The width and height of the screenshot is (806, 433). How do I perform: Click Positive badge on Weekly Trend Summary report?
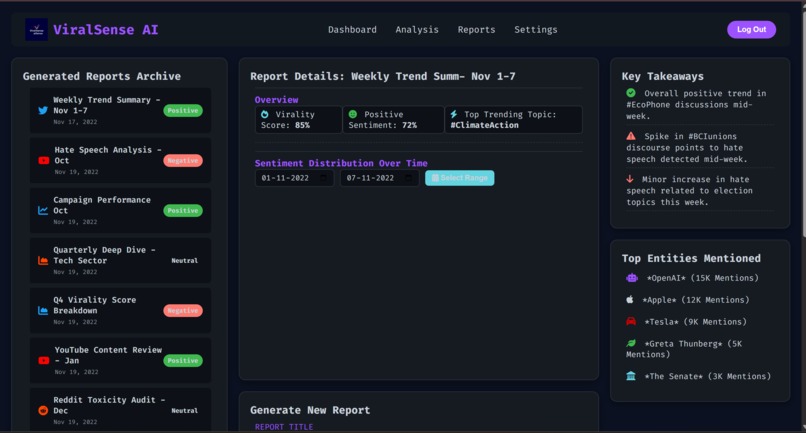coord(183,111)
